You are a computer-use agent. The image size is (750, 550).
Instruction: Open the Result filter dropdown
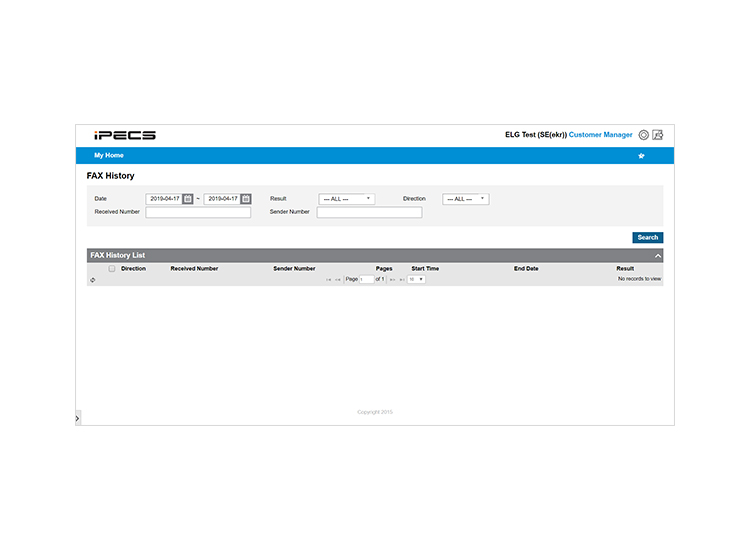click(347, 199)
